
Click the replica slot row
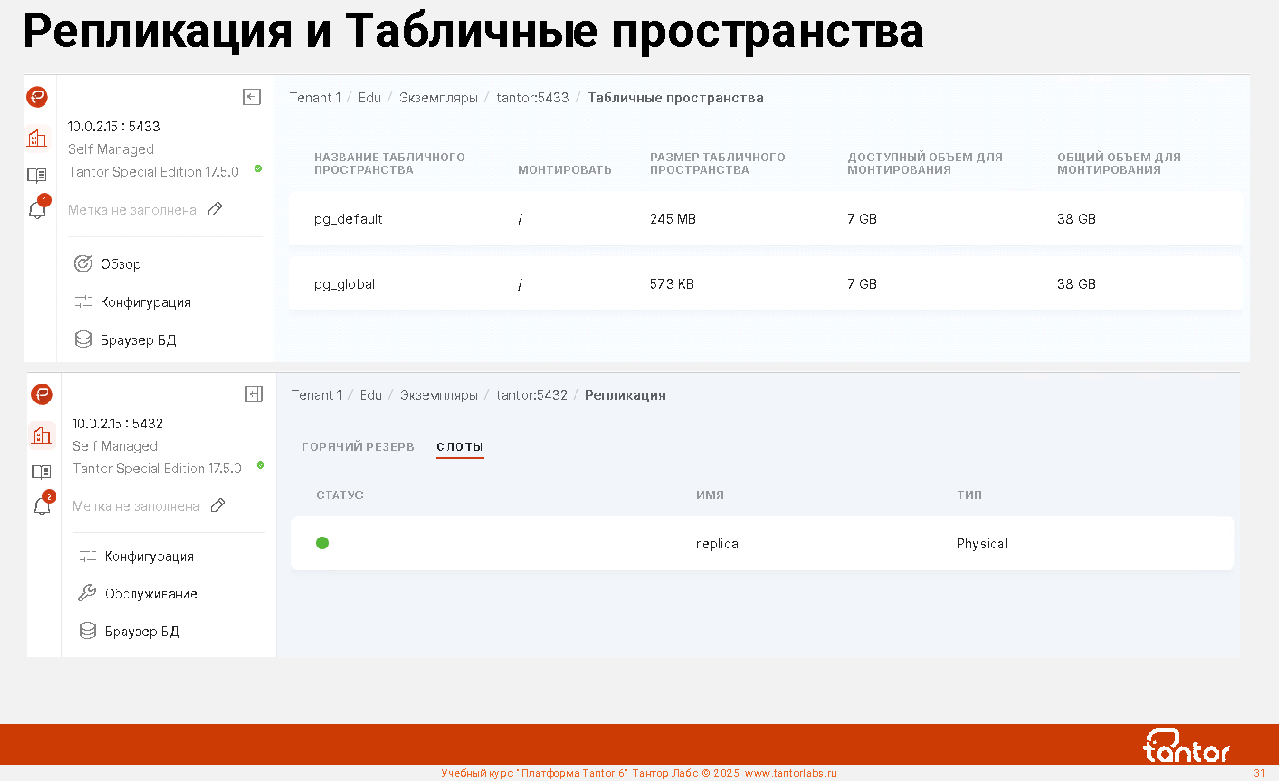coord(762,543)
